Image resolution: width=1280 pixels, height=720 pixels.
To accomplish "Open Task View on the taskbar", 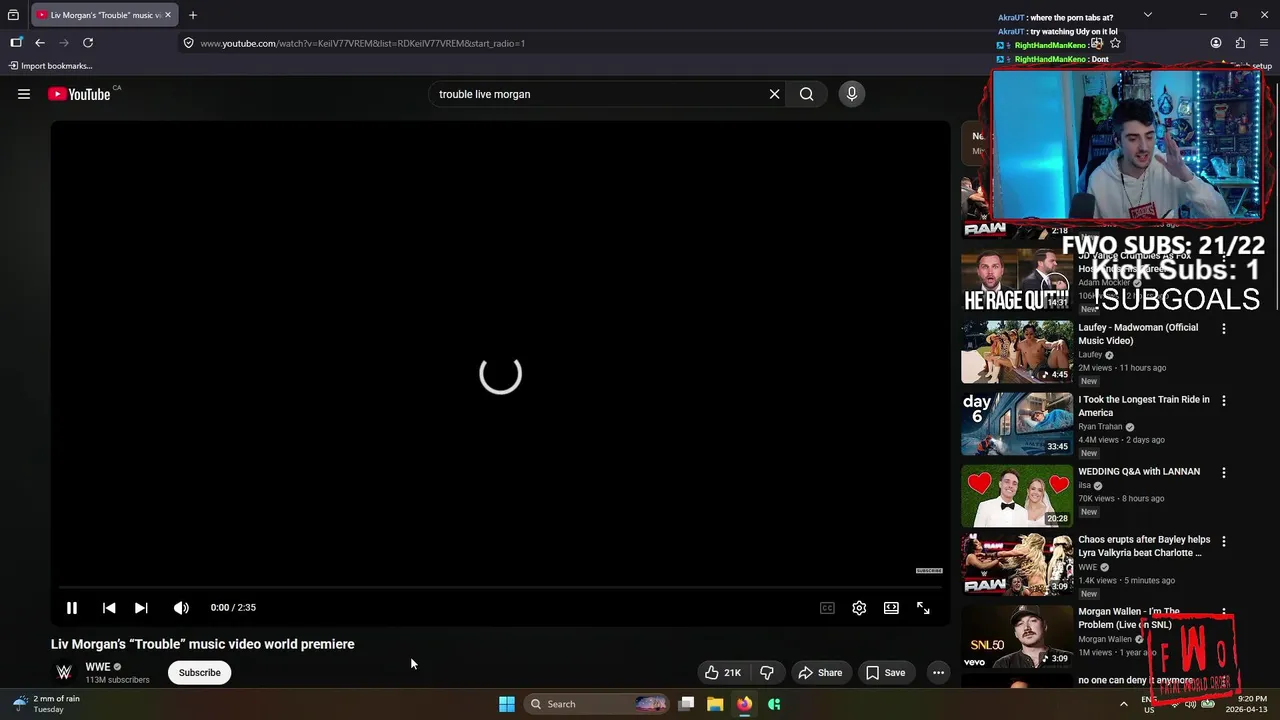I will point(686,704).
